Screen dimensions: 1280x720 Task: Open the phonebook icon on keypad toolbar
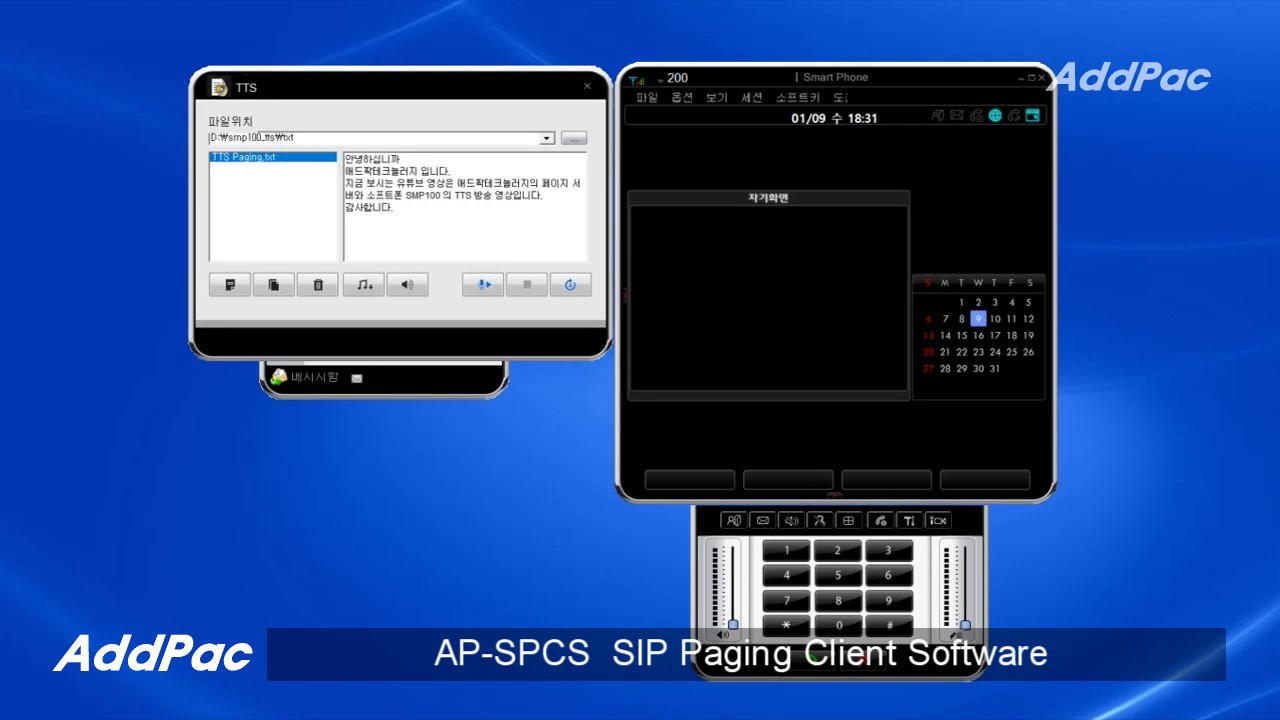tap(734, 520)
